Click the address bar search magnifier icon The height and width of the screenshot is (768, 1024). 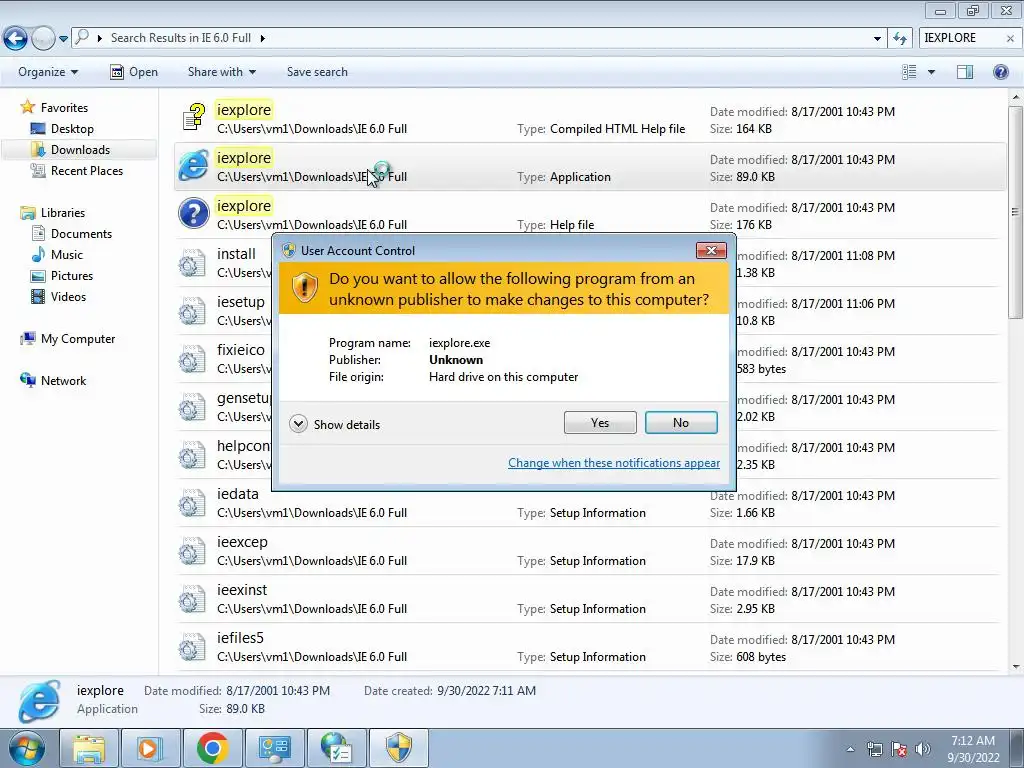82,37
